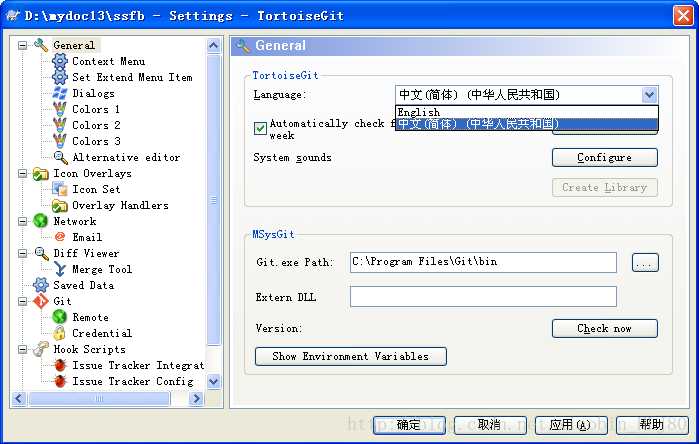
Task: Toggle automatic update check checkbox
Action: click(260, 128)
